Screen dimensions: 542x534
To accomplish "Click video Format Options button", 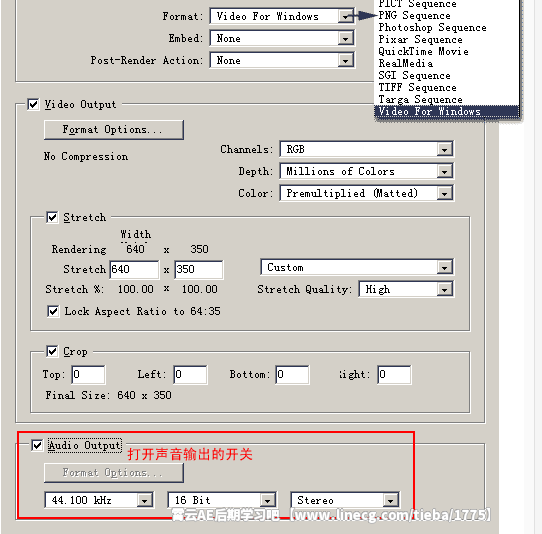I will pos(114,130).
